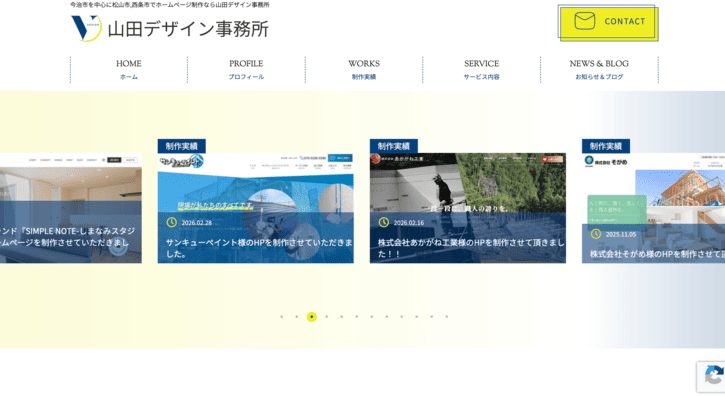
Task: Go to the HOME ホーム menu item
Action: click(x=129, y=70)
